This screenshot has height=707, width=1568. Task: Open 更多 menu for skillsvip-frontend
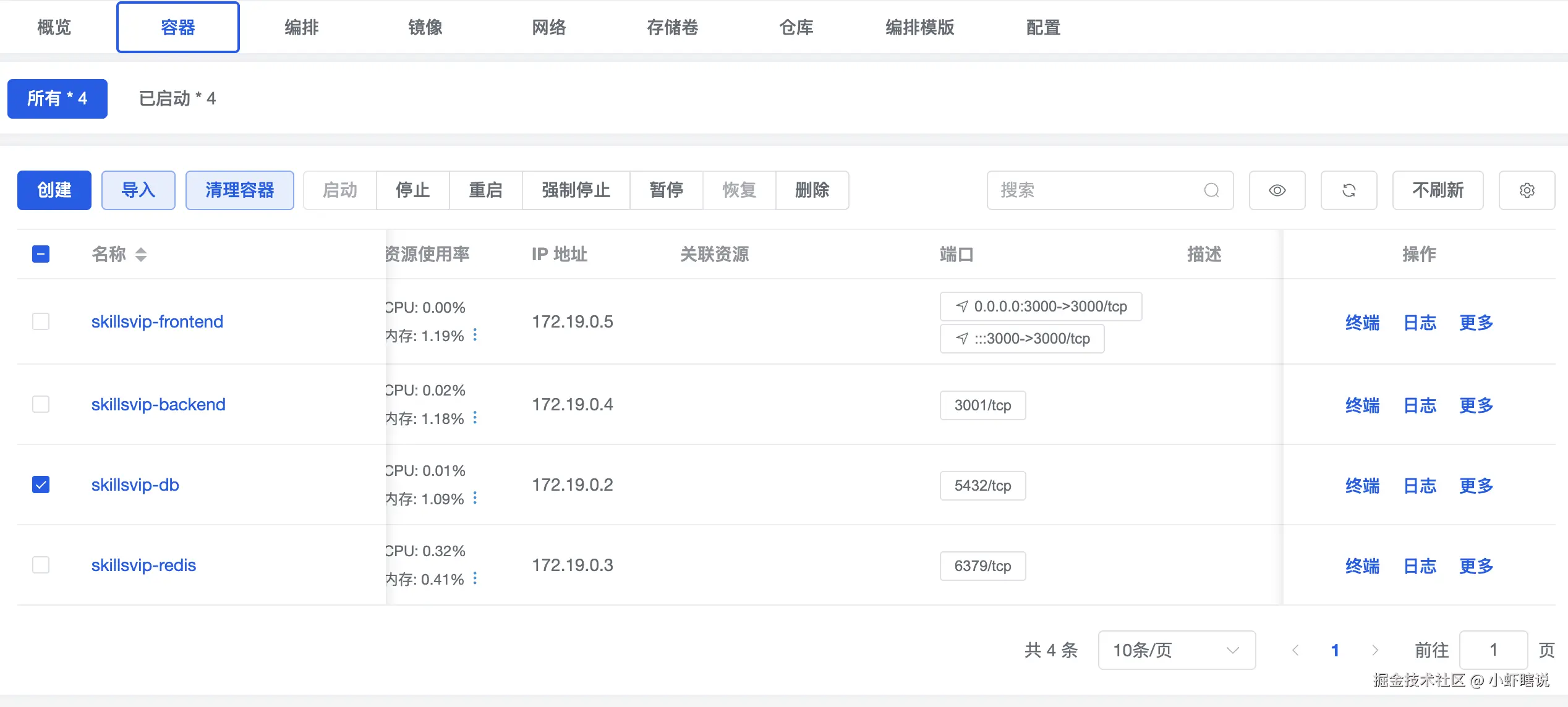coord(1476,322)
